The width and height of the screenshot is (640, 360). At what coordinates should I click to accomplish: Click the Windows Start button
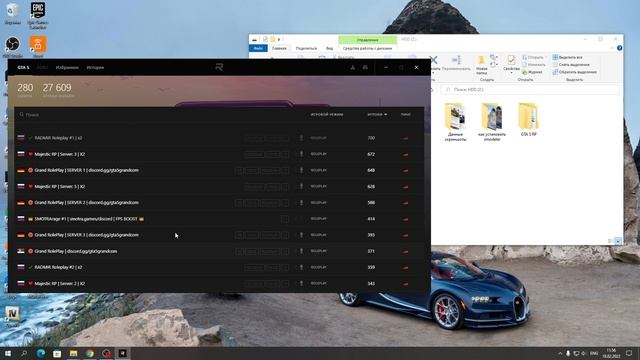coord(8,353)
